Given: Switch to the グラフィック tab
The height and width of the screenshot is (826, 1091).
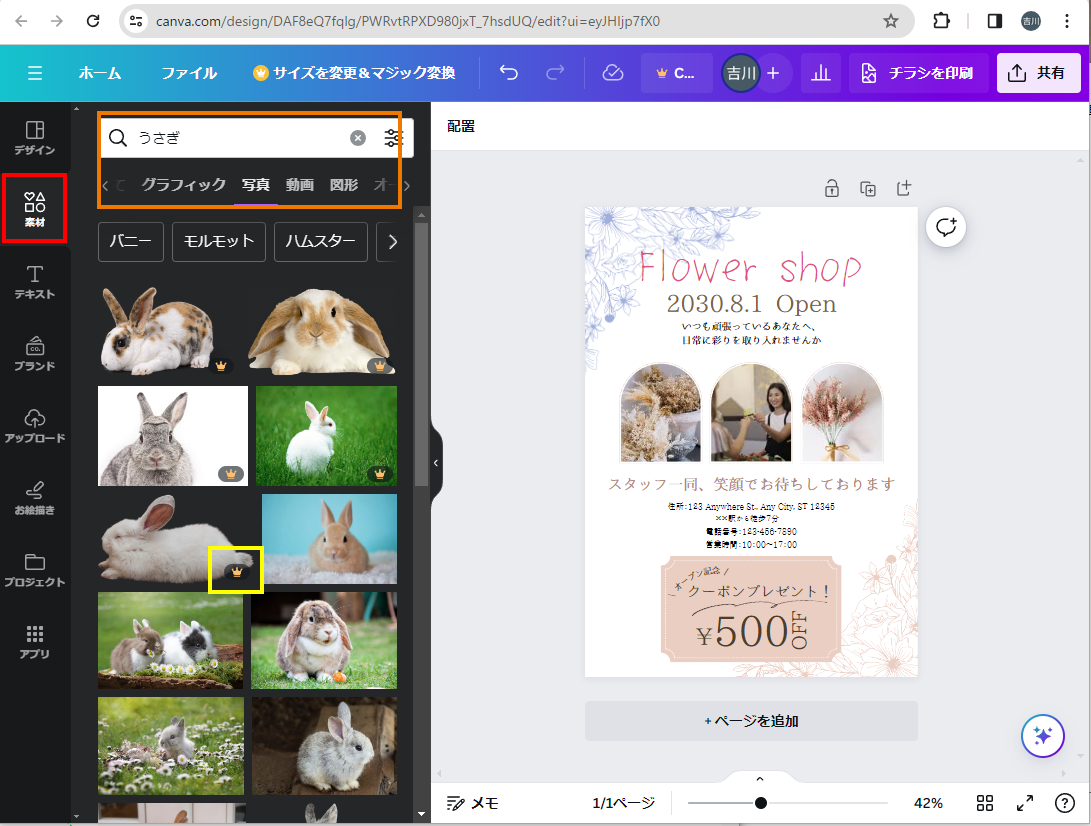Looking at the screenshot, I should [x=184, y=185].
